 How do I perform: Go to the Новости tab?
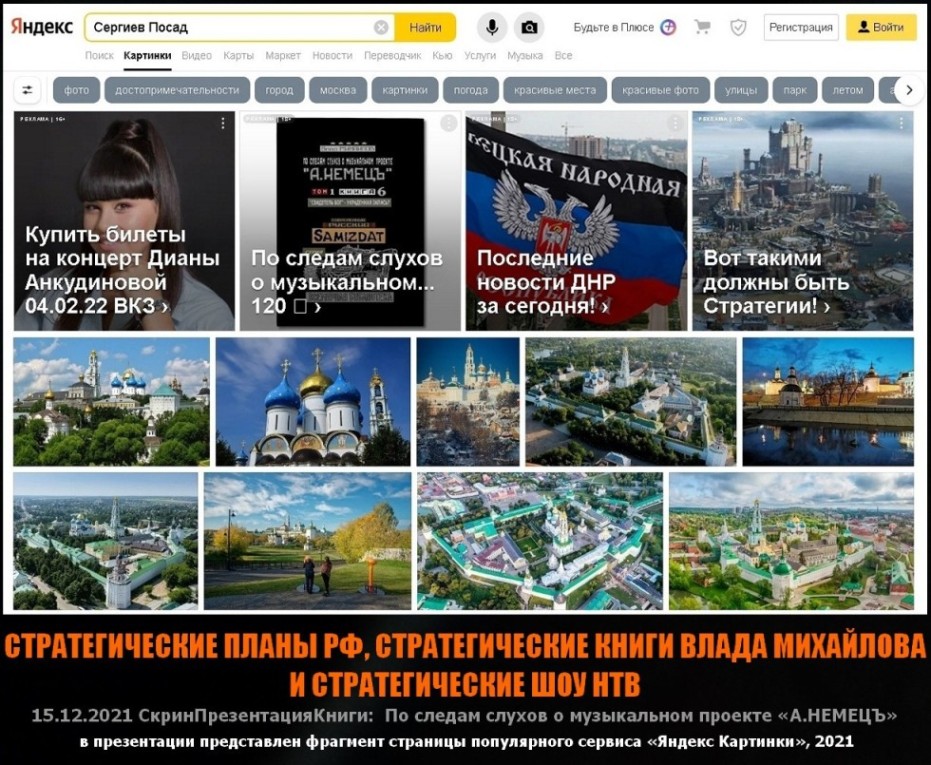pos(332,55)
